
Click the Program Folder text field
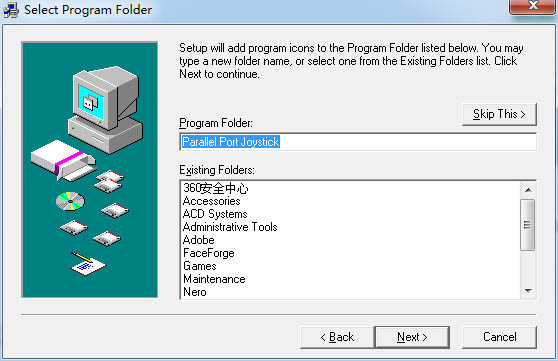[x=358, y=142]
